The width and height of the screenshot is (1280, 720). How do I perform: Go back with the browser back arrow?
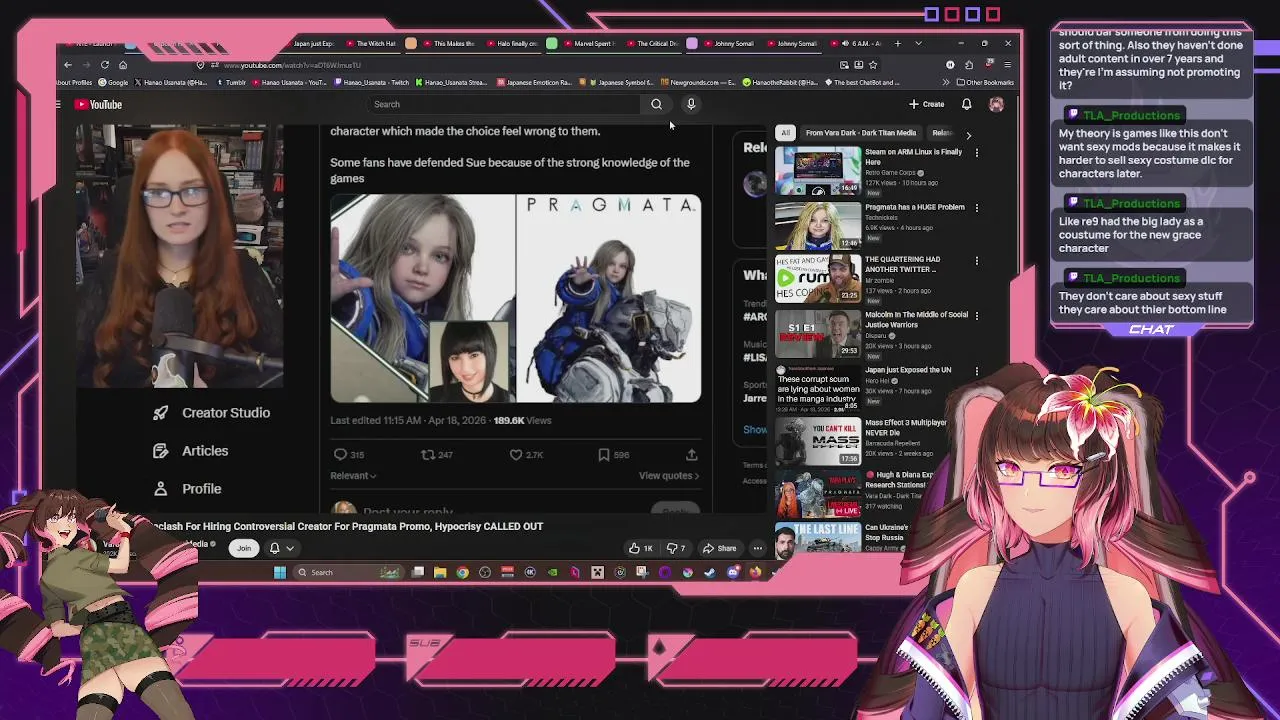(68, 65)
